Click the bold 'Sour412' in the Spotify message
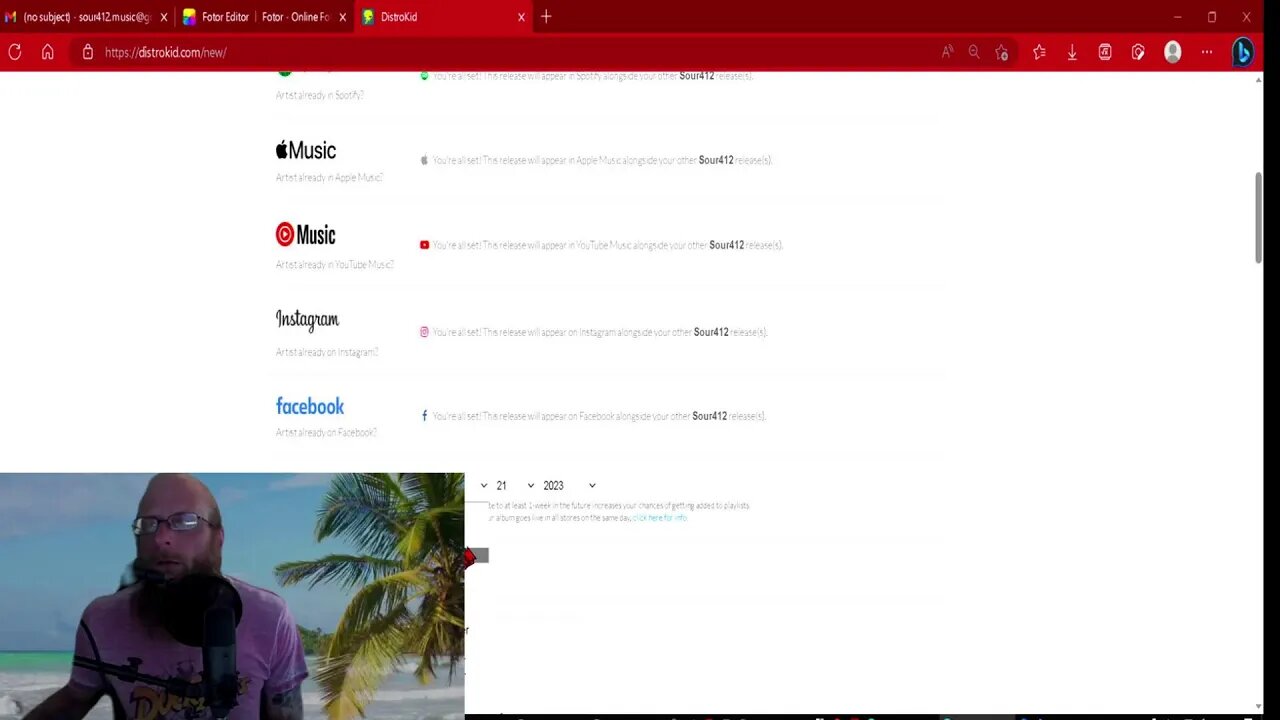Image resolution: width=1280 pixels, height=720 pixels. 697,76
